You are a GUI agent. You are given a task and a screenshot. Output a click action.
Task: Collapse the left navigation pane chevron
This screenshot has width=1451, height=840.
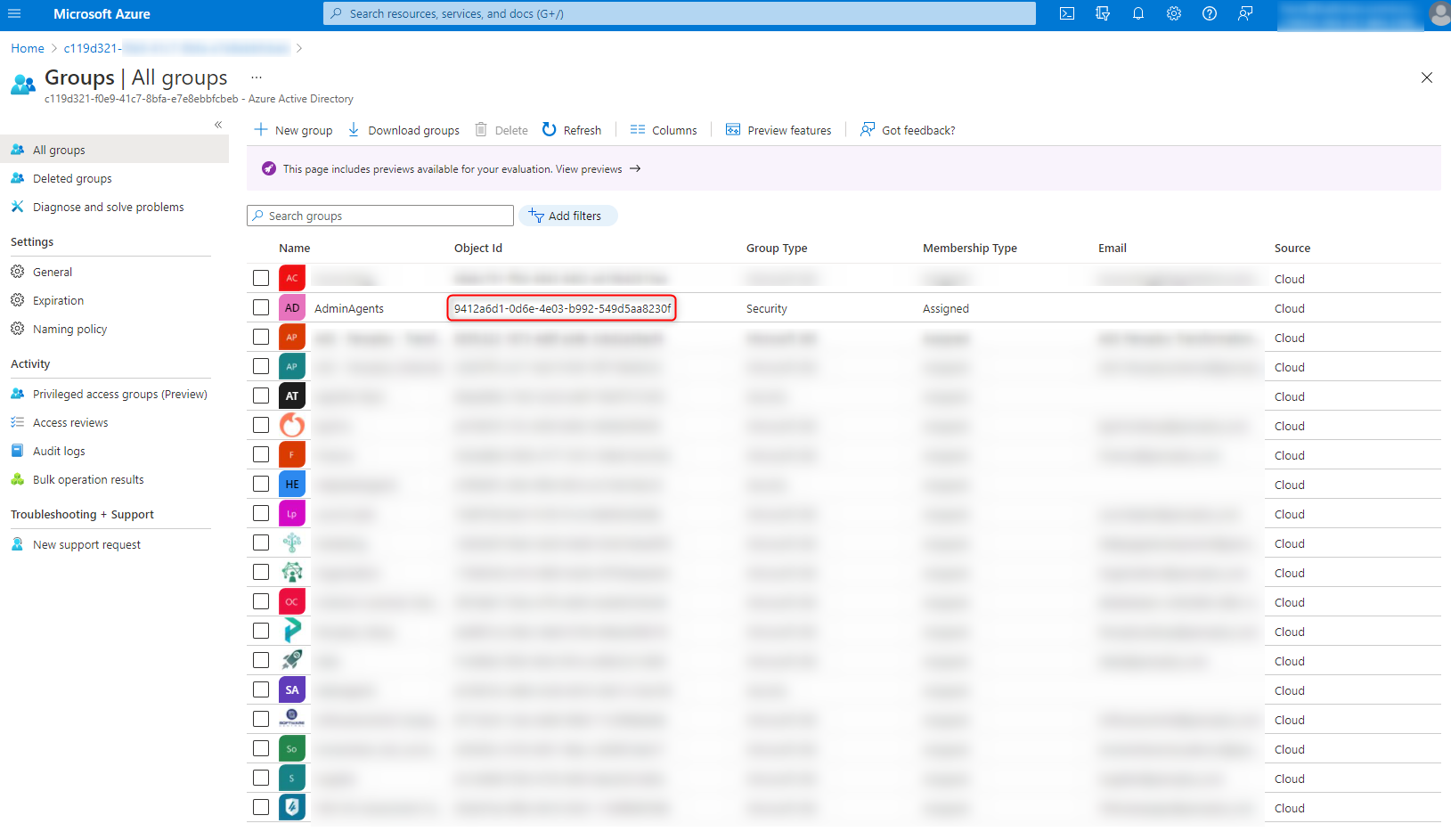(218, 125)
